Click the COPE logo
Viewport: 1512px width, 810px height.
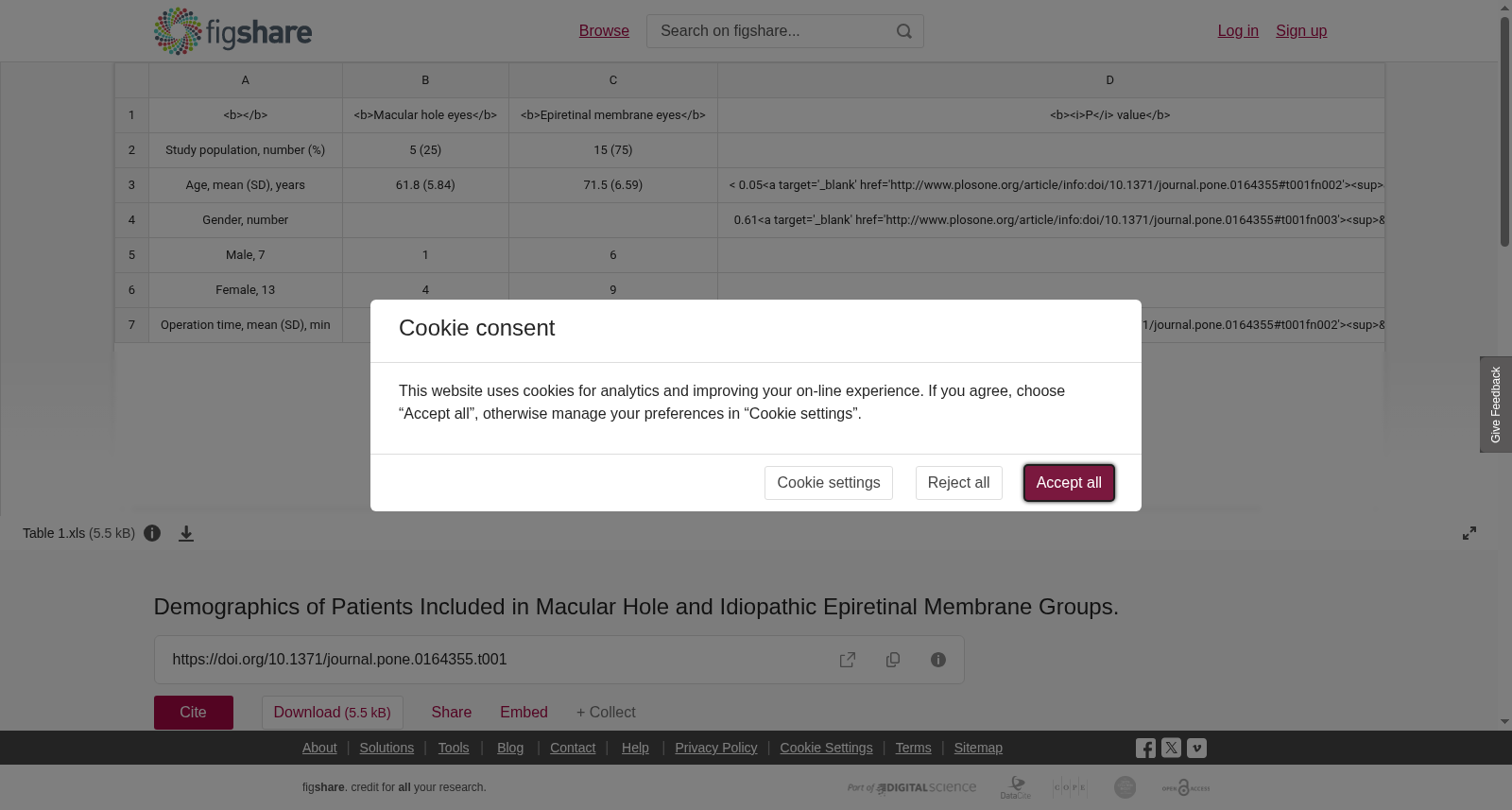(1071, 787)
